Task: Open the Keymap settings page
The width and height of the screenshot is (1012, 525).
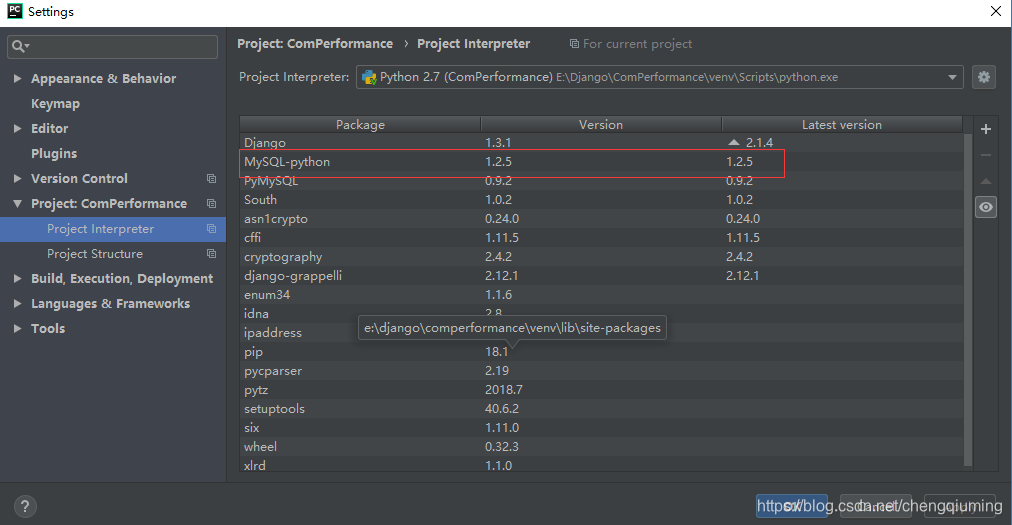Action: click(56, 103)
